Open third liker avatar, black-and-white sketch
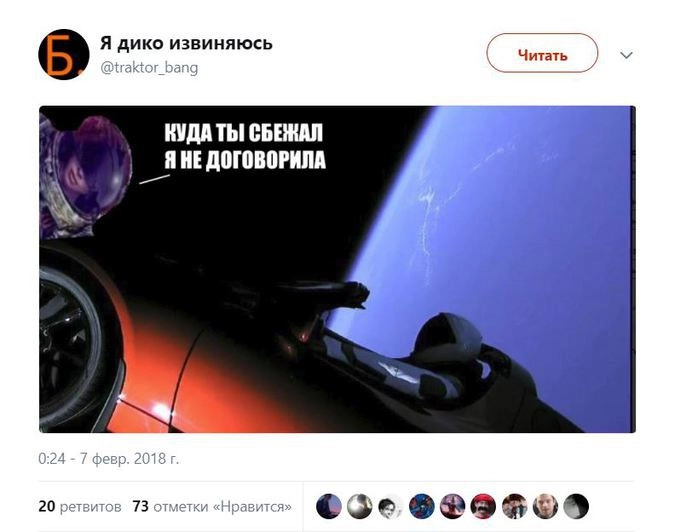Viewport: 675px width, 532px height. pyautogui.click(x=390, y=506)
